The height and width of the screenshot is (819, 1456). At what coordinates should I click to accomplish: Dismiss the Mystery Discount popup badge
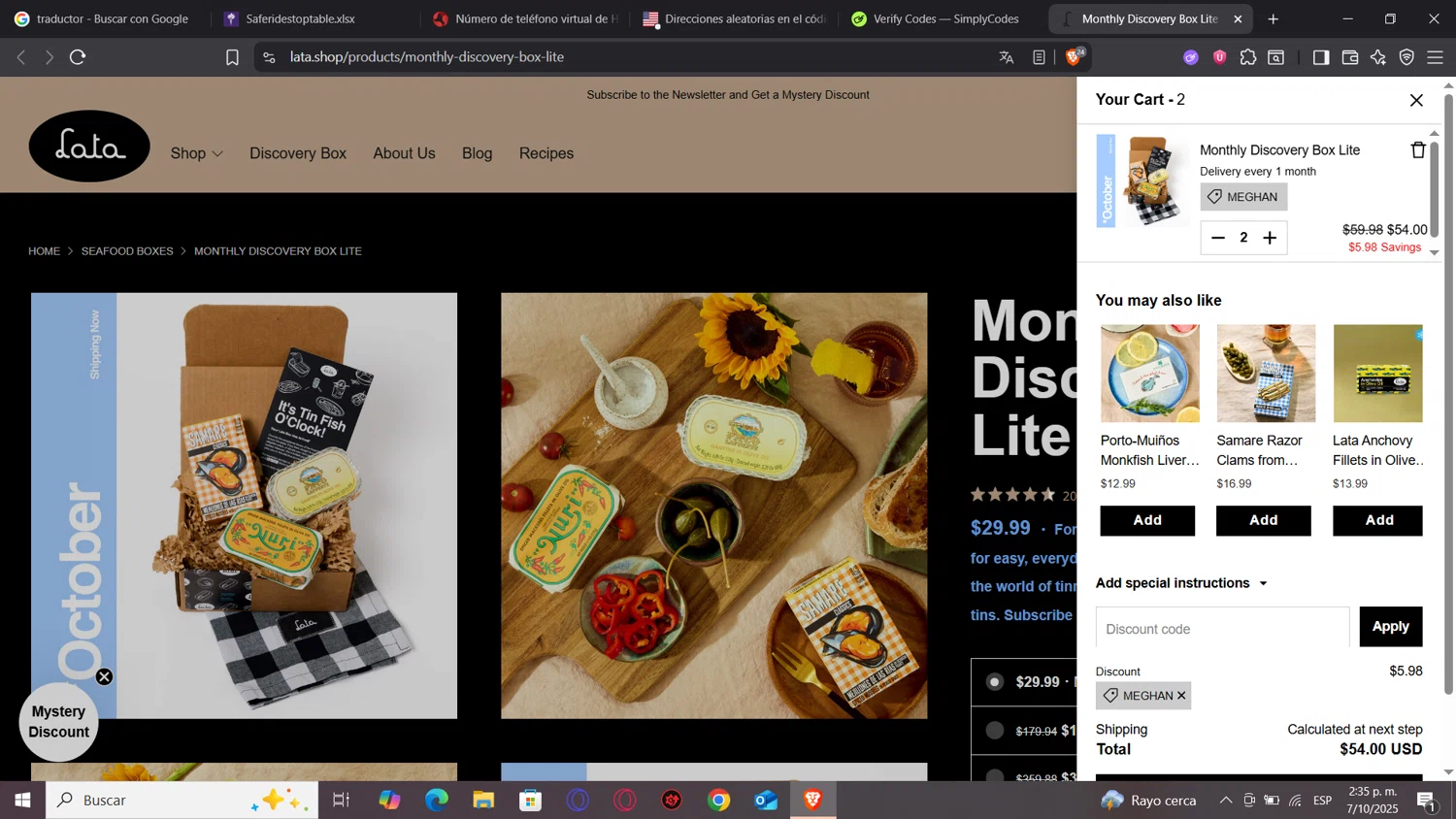[104, 677]
